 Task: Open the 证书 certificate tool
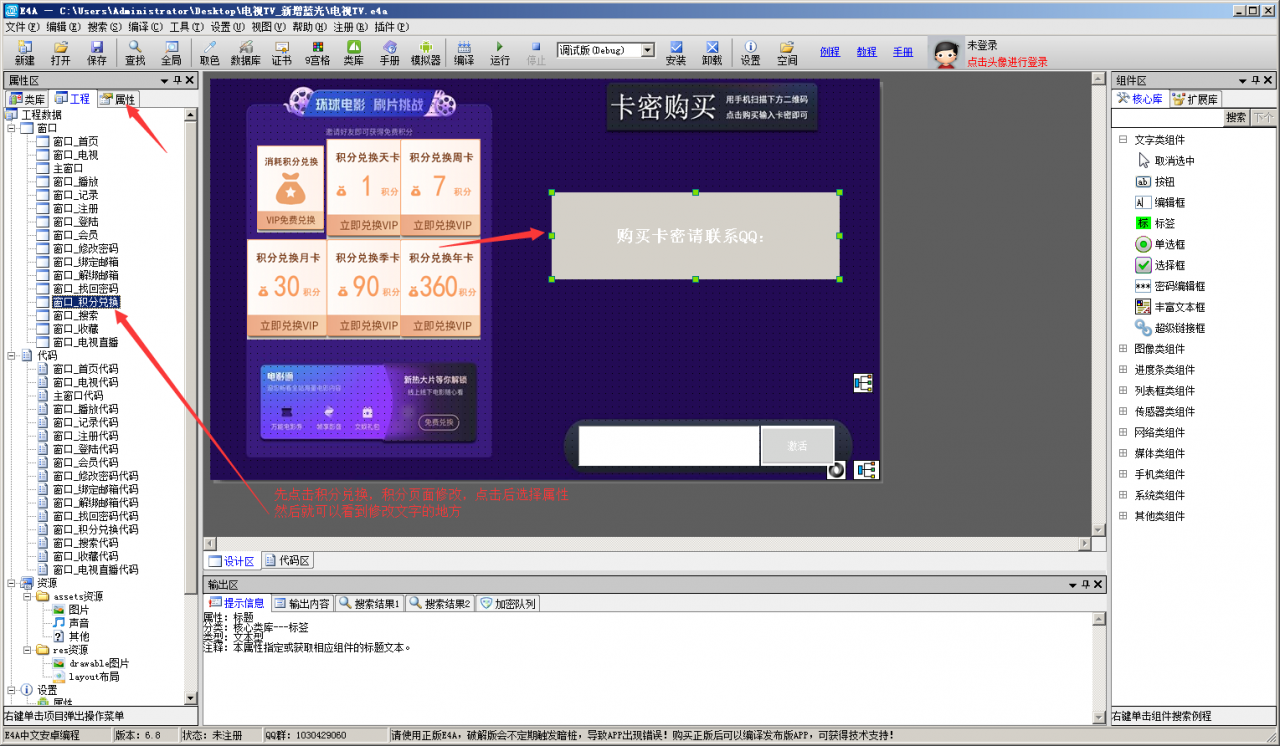(x=283, y=51)
